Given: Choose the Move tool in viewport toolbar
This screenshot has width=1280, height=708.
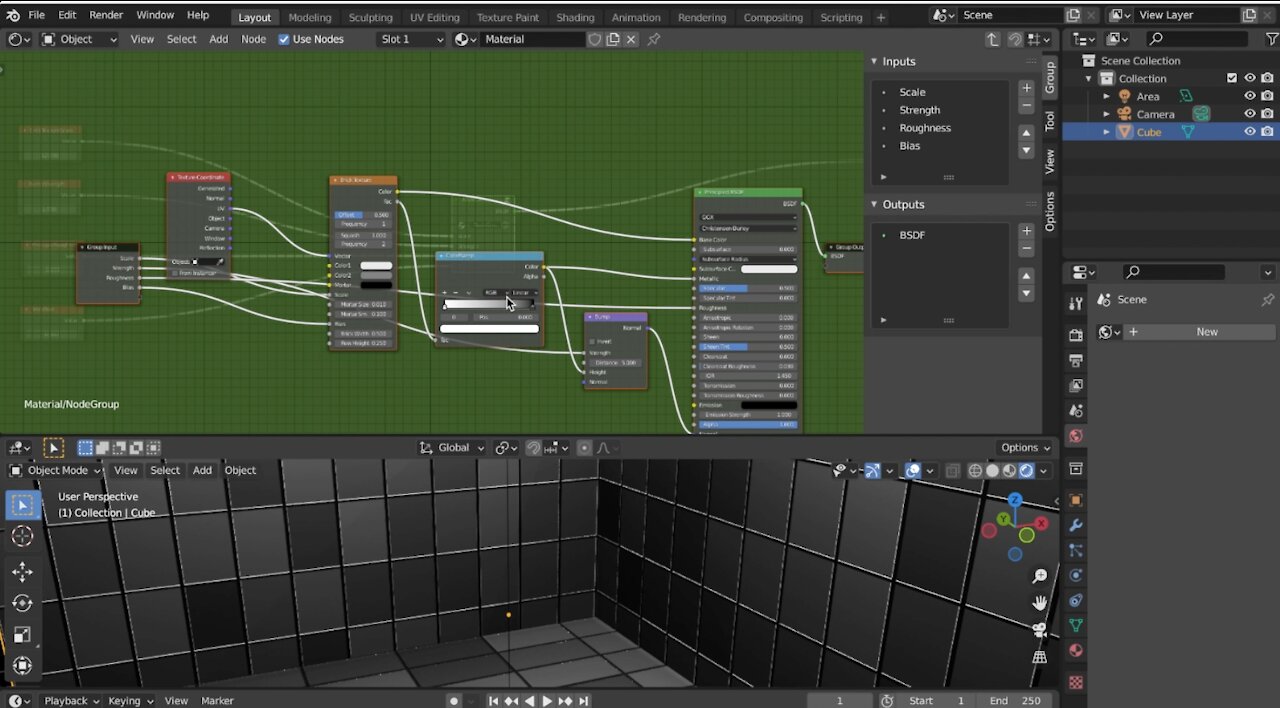Looking at the screenshot, I should tap(22, 572).
